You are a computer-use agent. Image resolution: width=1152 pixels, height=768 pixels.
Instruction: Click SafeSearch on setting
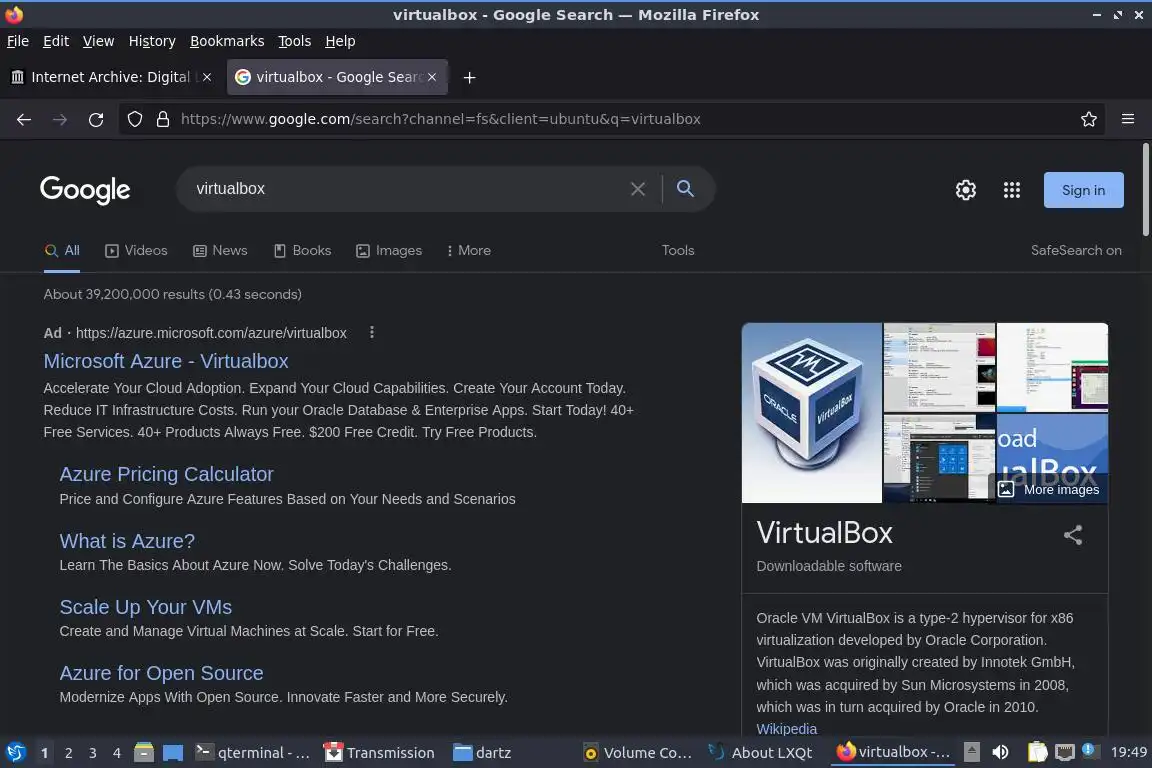coord(1076,251)
